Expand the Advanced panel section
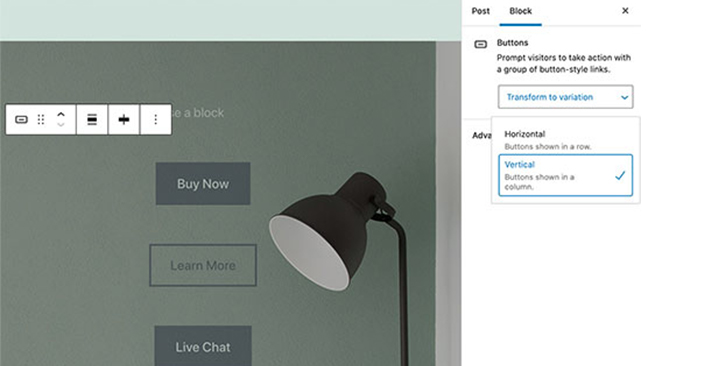 coord(481,135)
